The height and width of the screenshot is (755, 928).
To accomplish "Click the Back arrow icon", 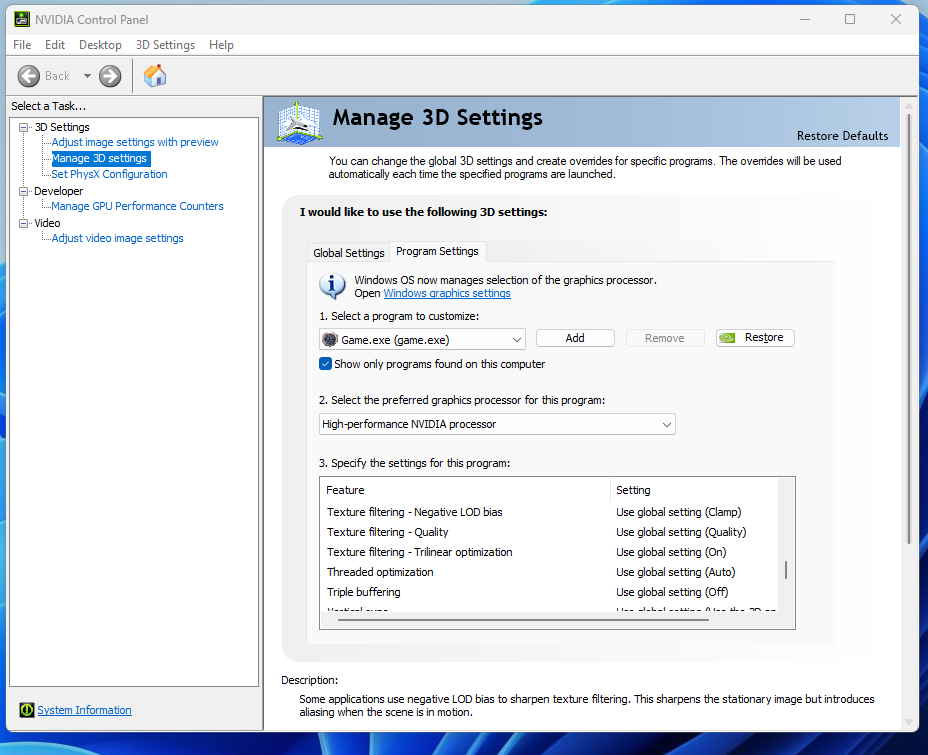I will tap(28, 76).
